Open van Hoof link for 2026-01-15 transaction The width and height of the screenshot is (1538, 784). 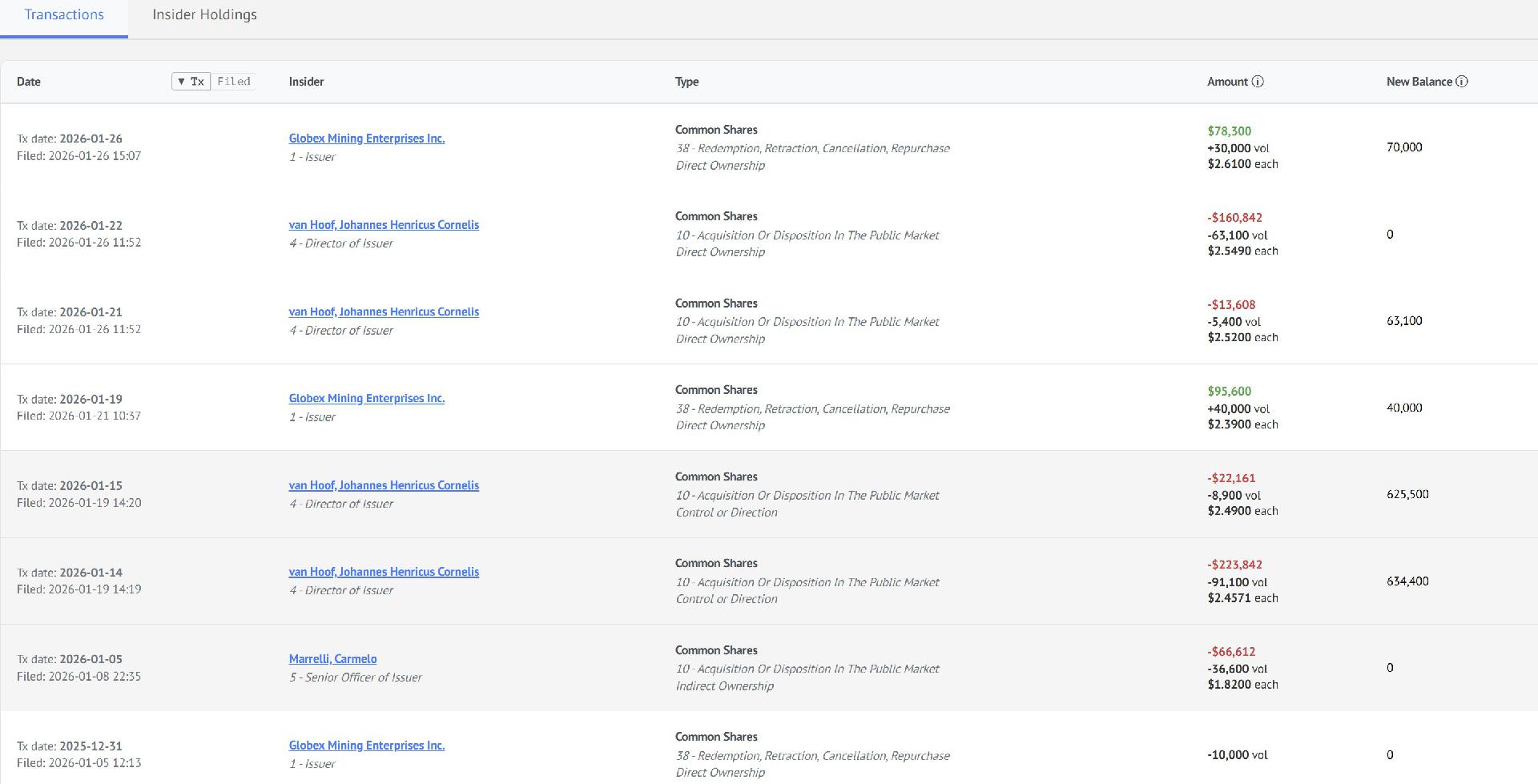384,485
